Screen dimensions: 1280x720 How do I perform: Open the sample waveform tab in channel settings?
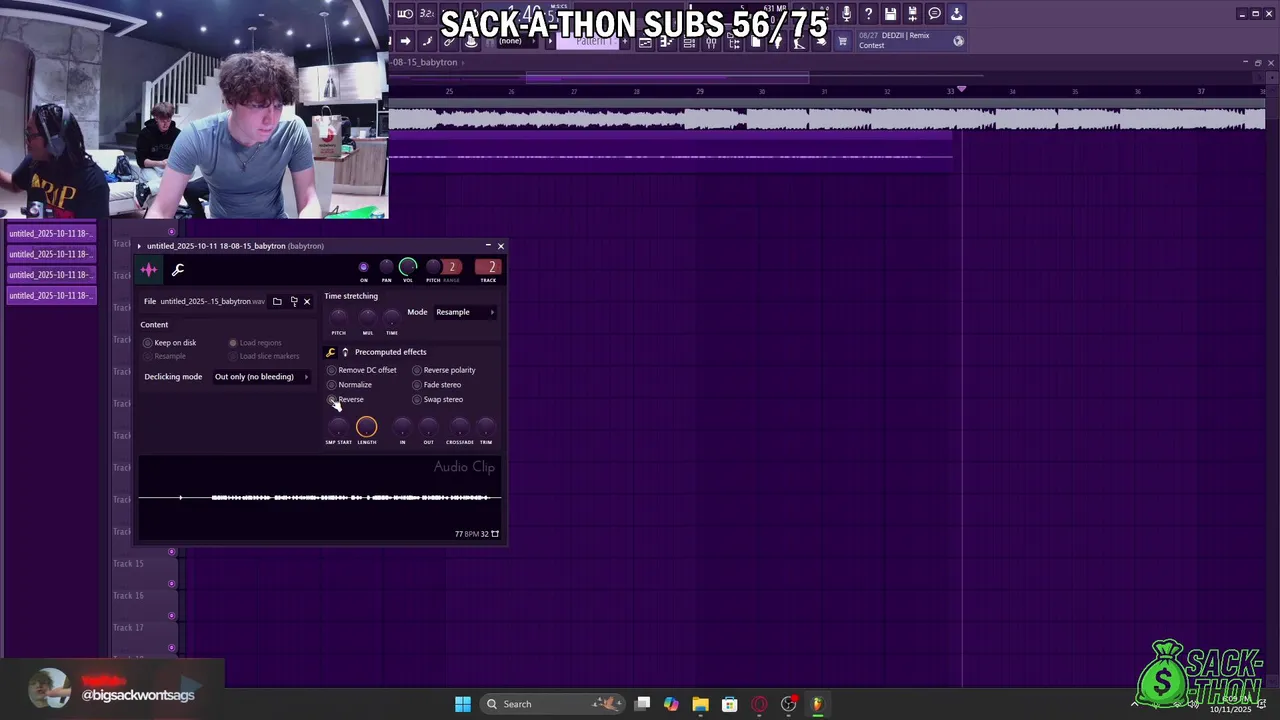pyautogui.click(x=149, y=270)
